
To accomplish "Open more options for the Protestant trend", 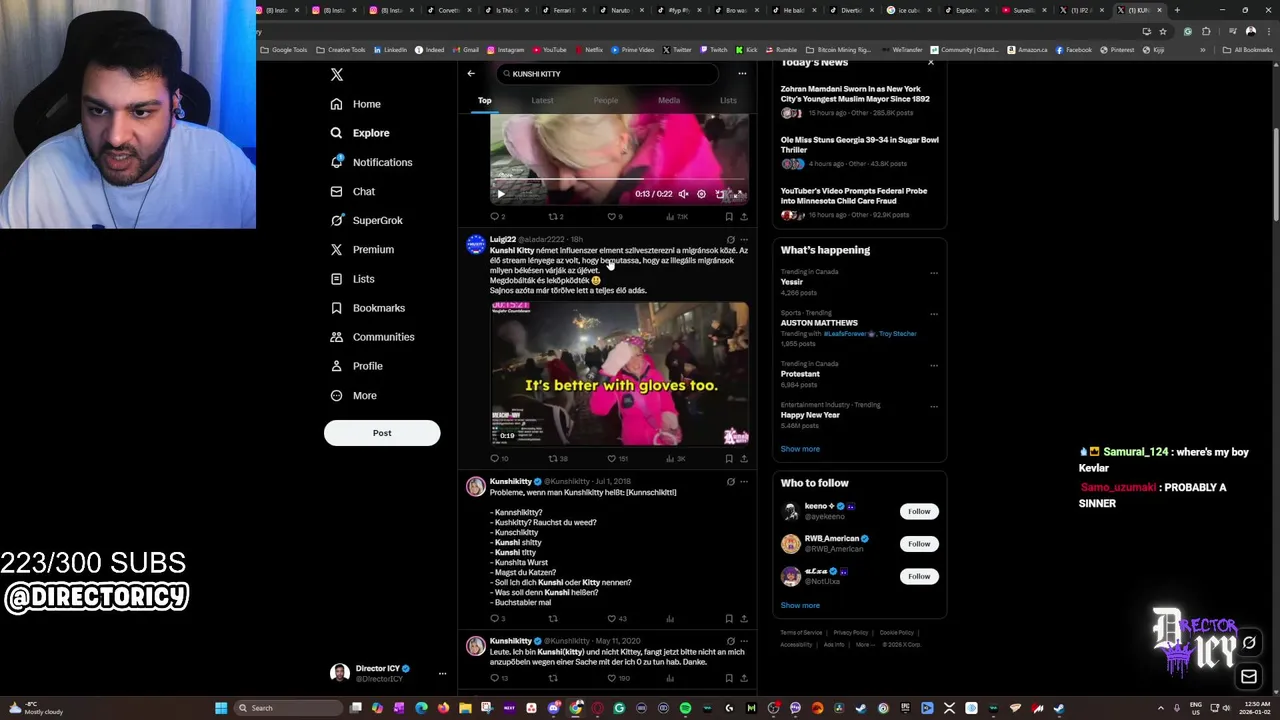I will click(x=934, y=365).
